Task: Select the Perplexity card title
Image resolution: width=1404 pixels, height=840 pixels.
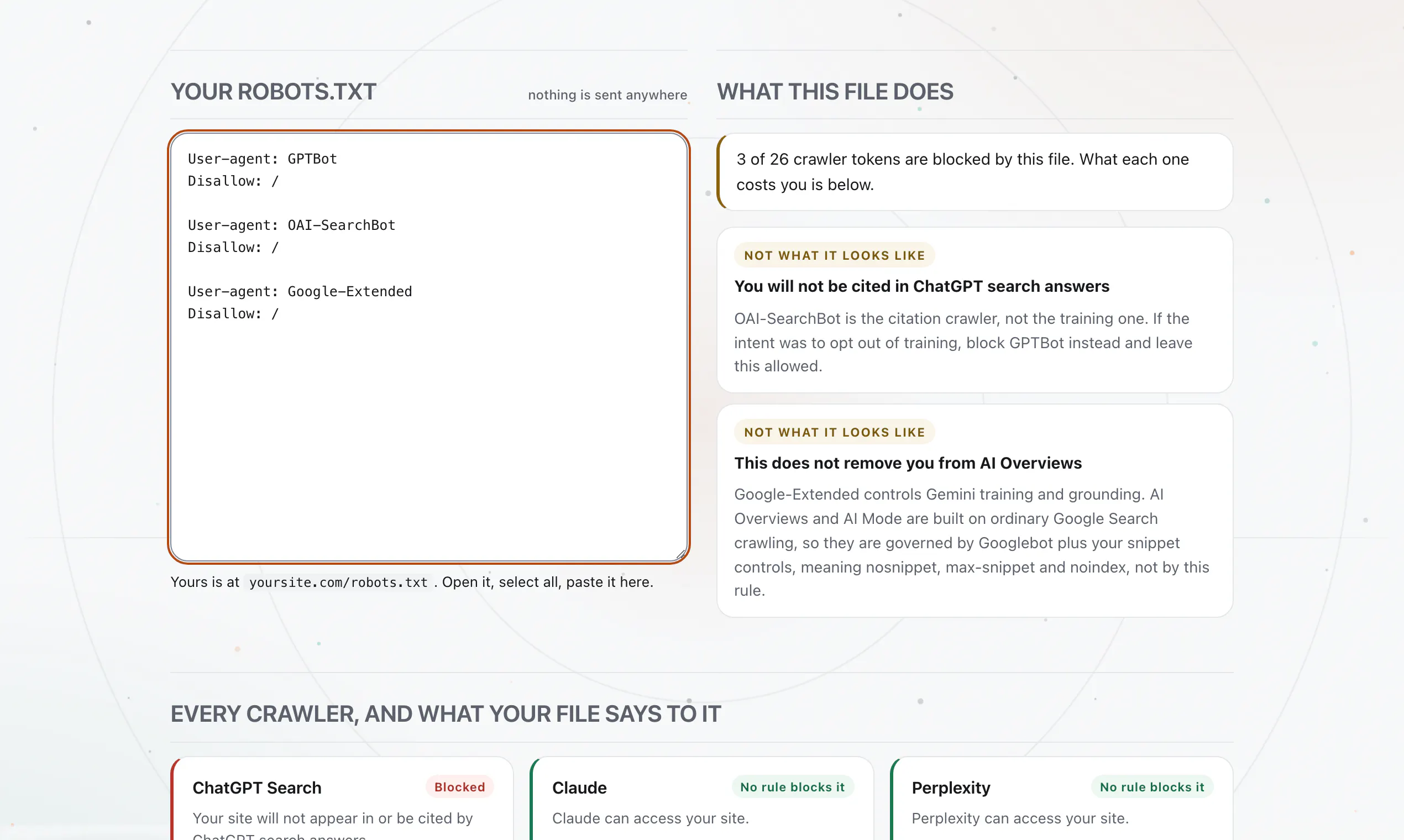Action: click(951, 788)
